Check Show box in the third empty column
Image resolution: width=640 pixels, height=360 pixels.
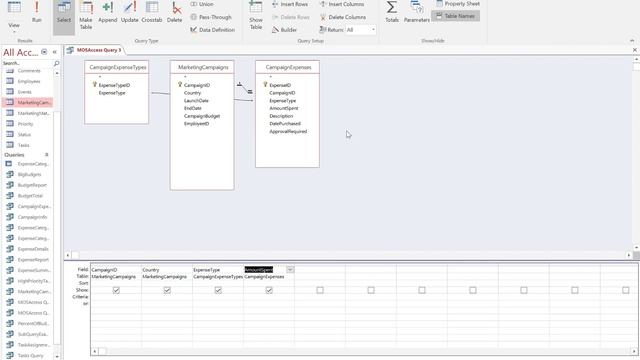pos(422,290)
